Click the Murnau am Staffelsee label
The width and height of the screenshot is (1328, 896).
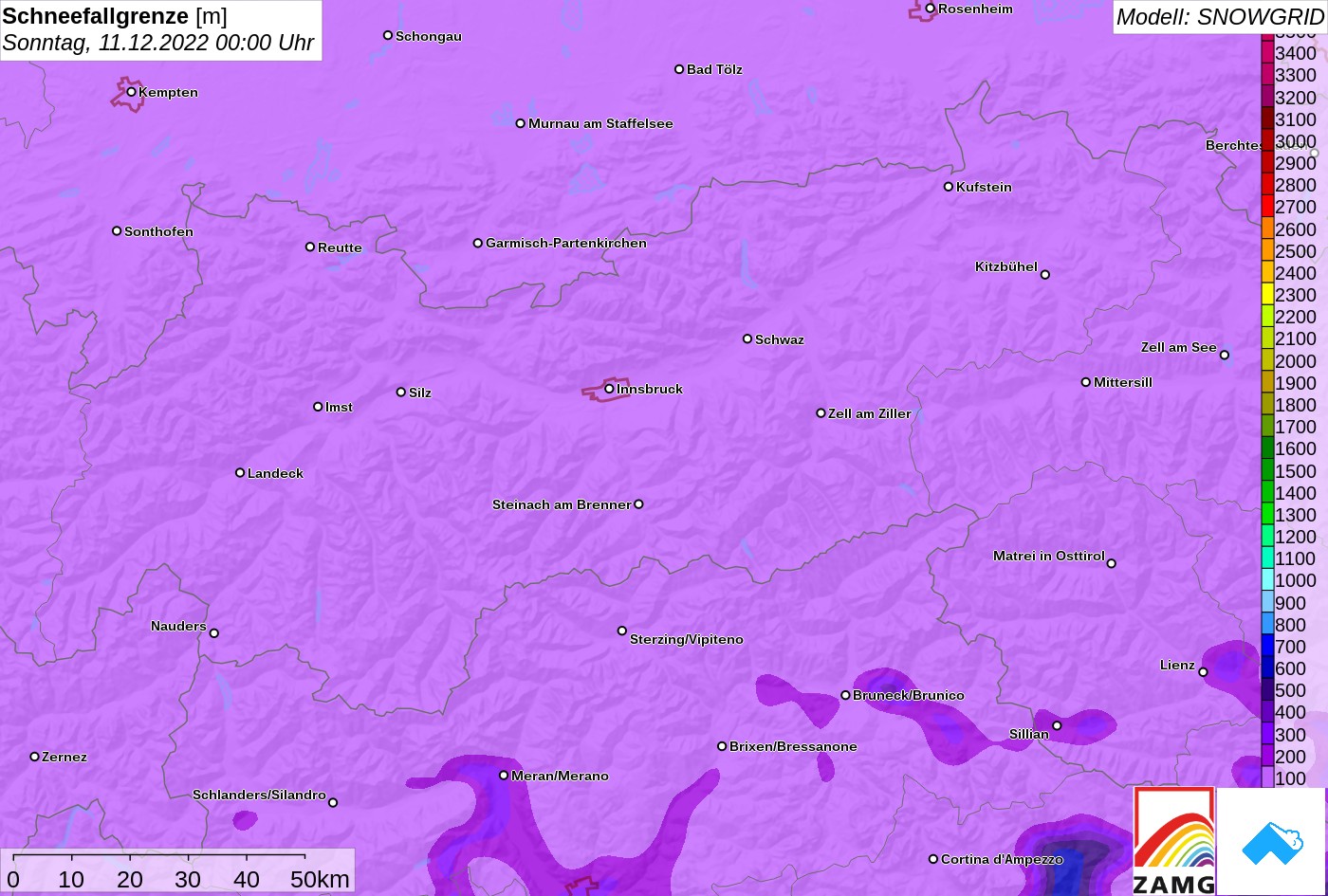click(x=600, y=123)
